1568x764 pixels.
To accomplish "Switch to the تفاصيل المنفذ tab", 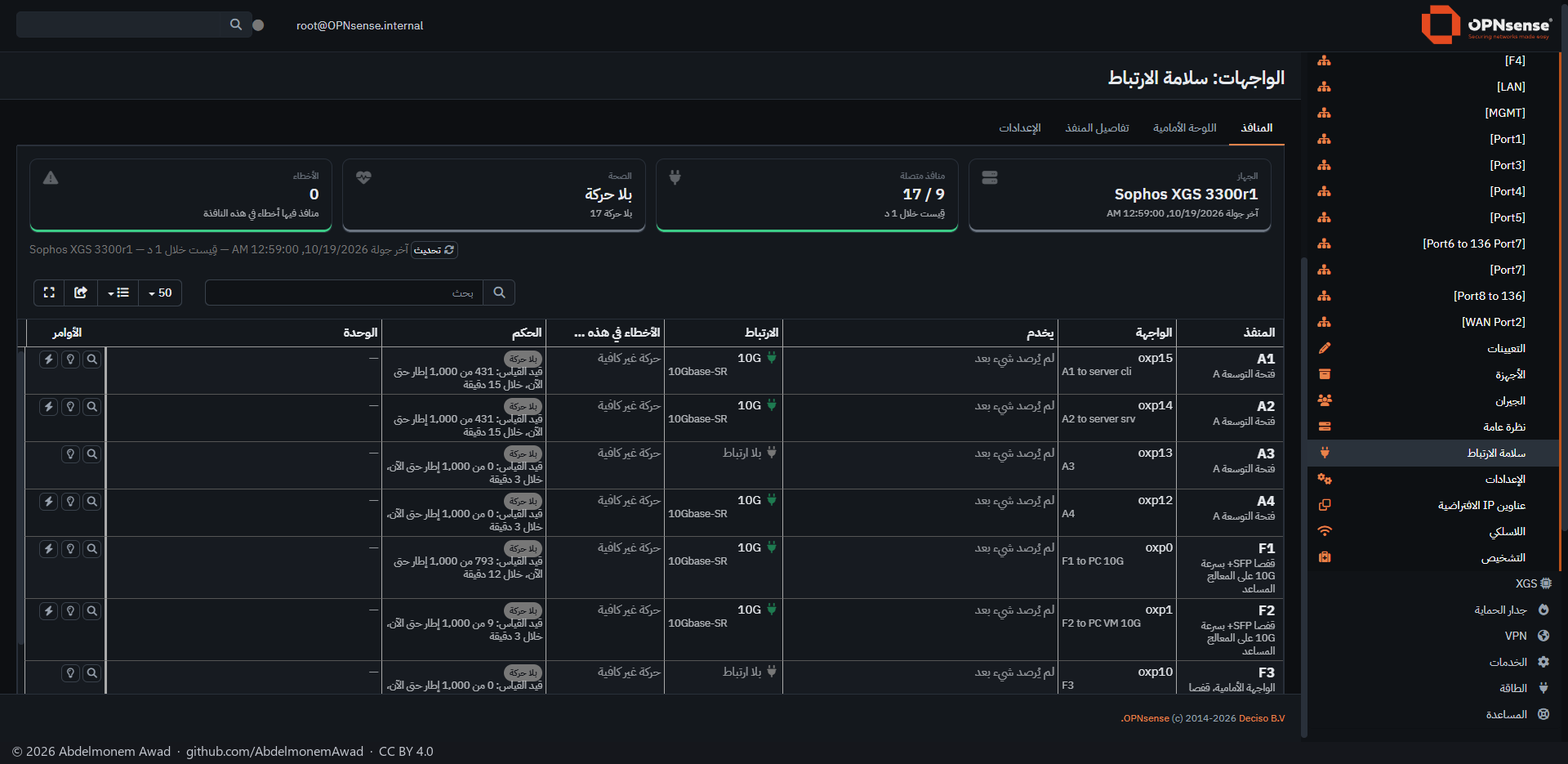I will point(1097,128).
